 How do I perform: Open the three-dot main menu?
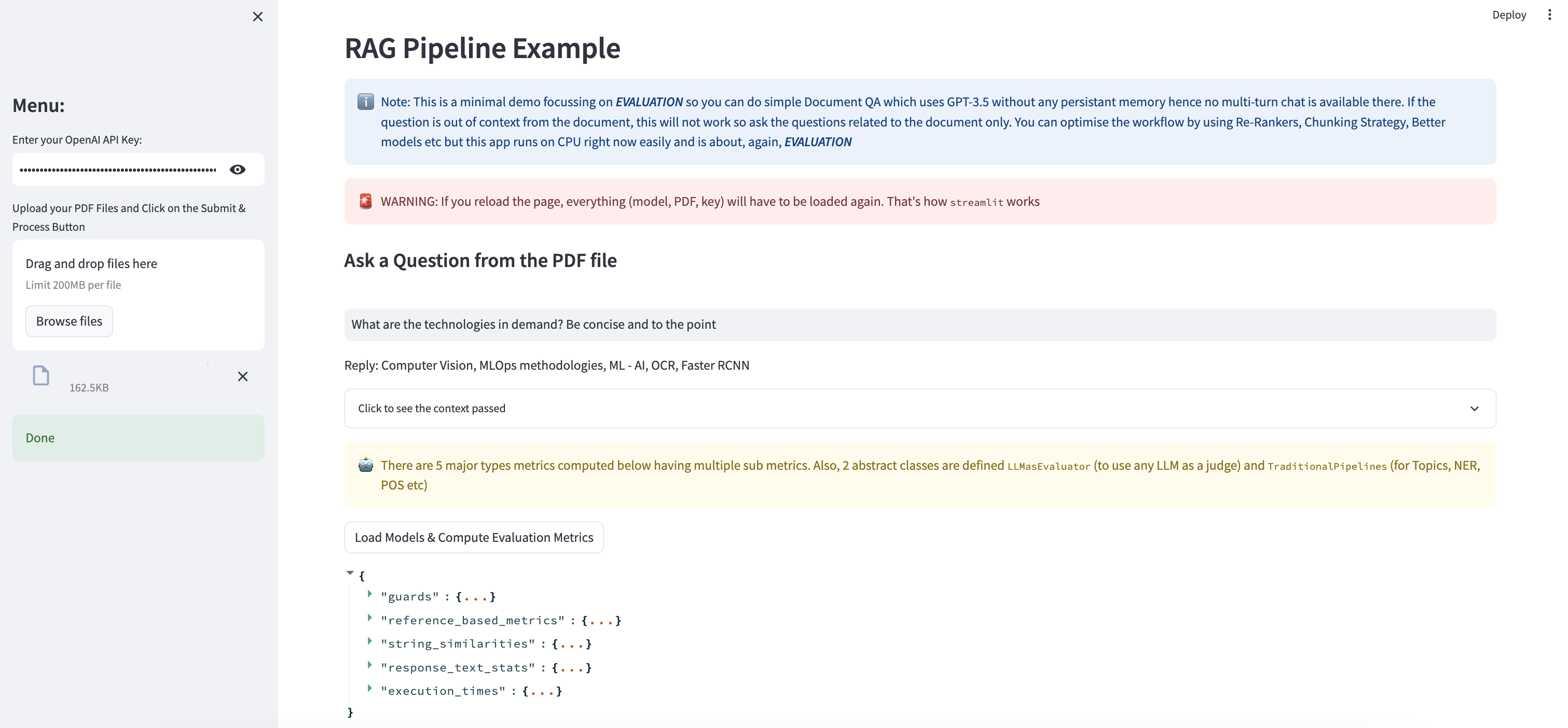pyautogui.click(x=1549, y=15)
